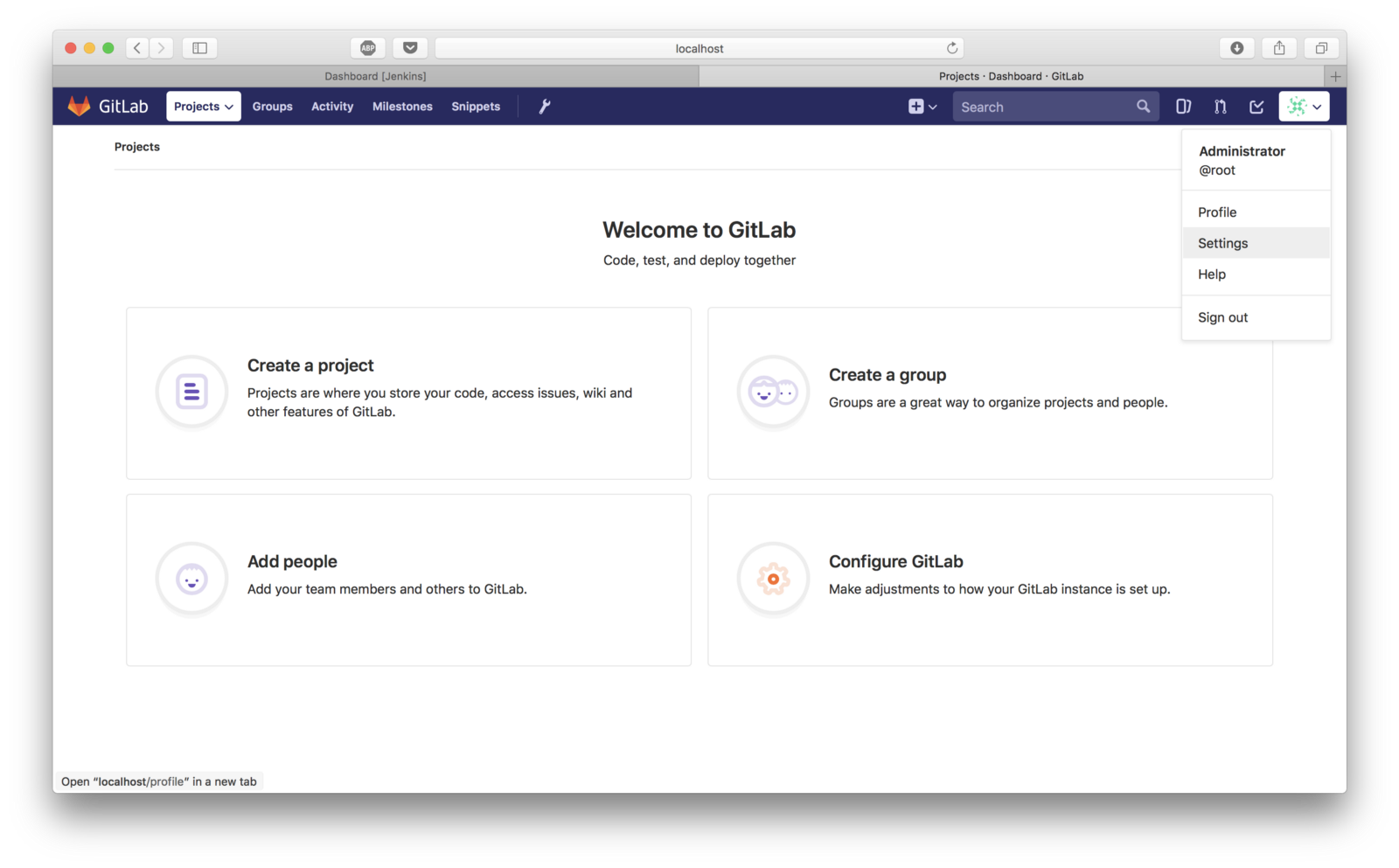
Task: Minimize the Safari window yellow button
Action: (x=89, y=48)
